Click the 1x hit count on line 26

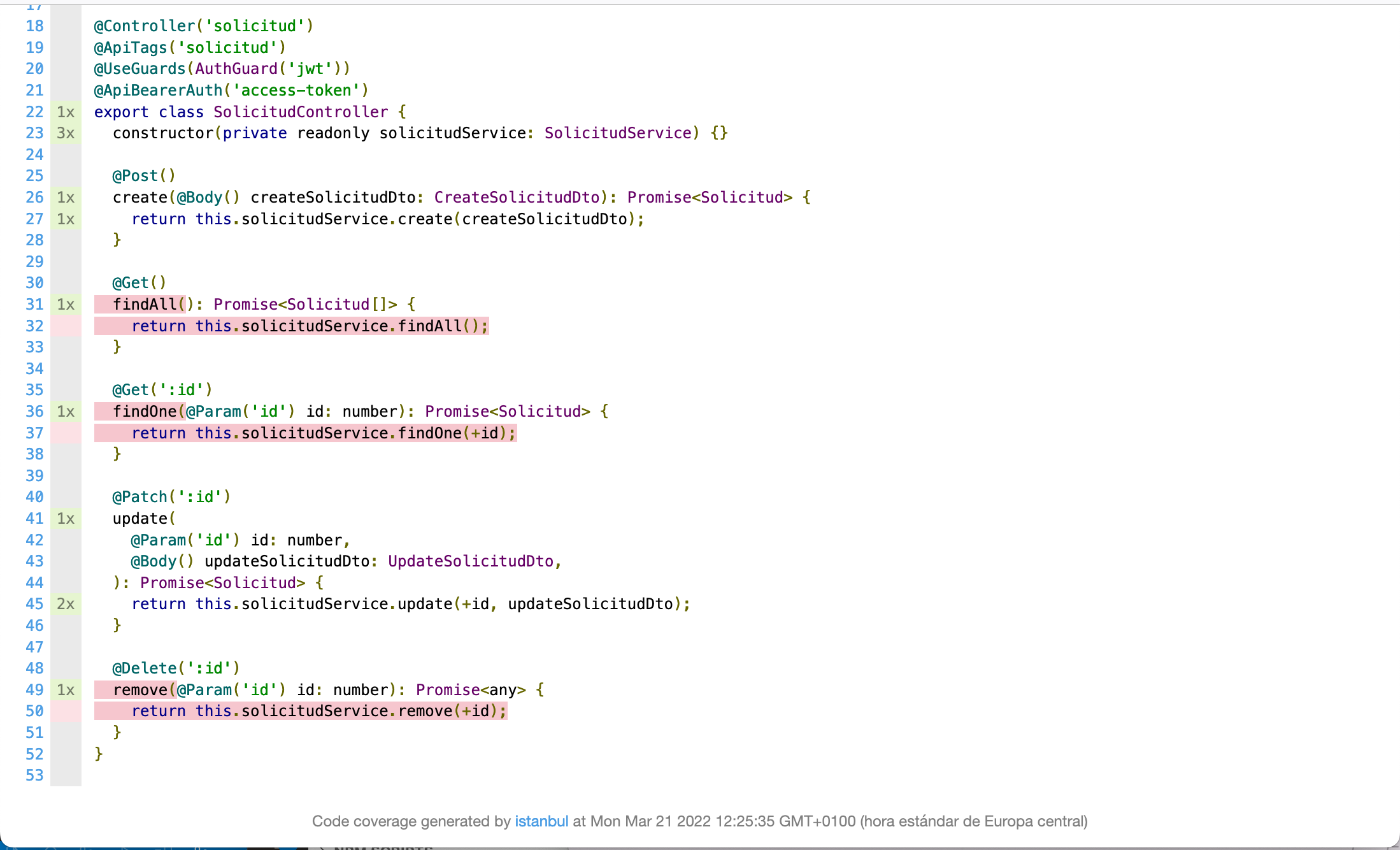pyautogui.click(x=66, y=198)
